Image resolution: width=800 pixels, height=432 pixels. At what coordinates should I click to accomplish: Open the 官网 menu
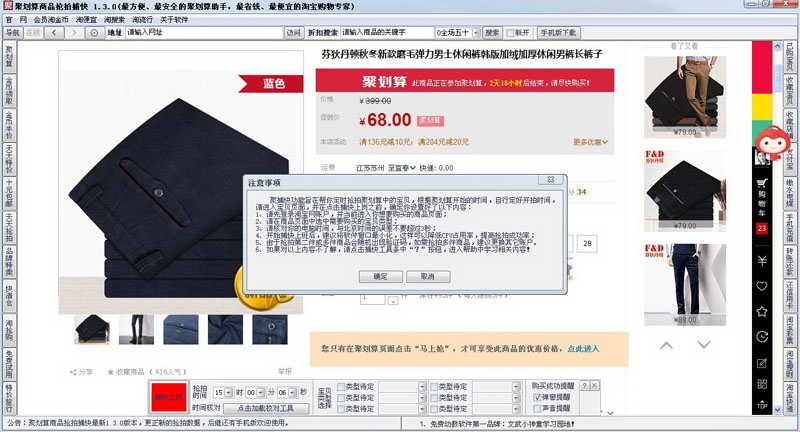(x=16, y=19)
